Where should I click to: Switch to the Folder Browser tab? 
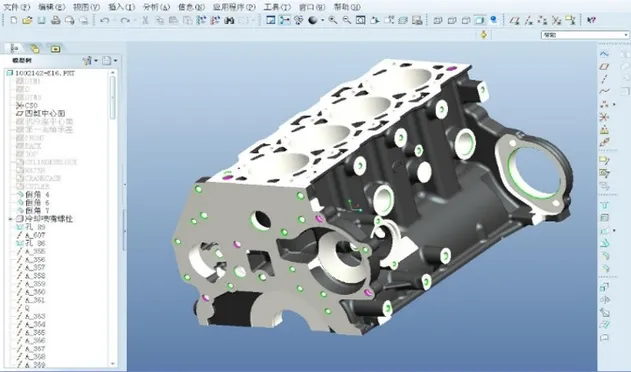coord(35,49)
